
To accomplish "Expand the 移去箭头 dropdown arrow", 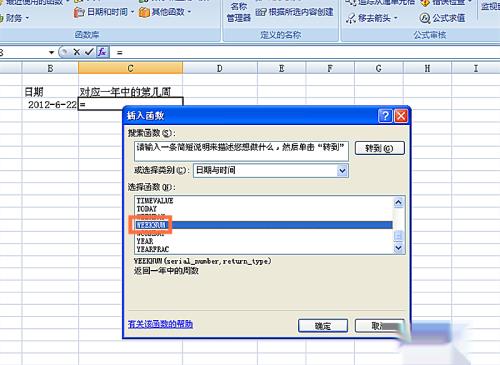I will (396, 18).
